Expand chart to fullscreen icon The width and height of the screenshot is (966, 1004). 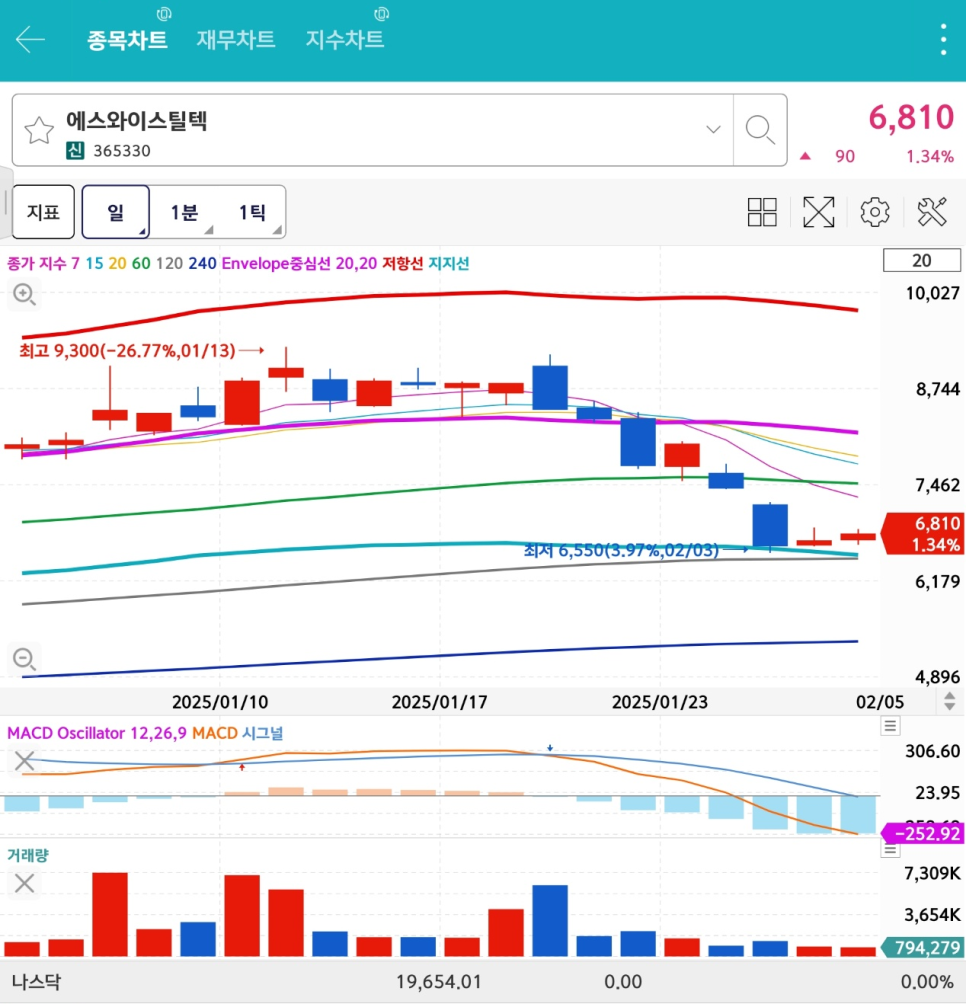pyautogui.click(x=818, y=212)
